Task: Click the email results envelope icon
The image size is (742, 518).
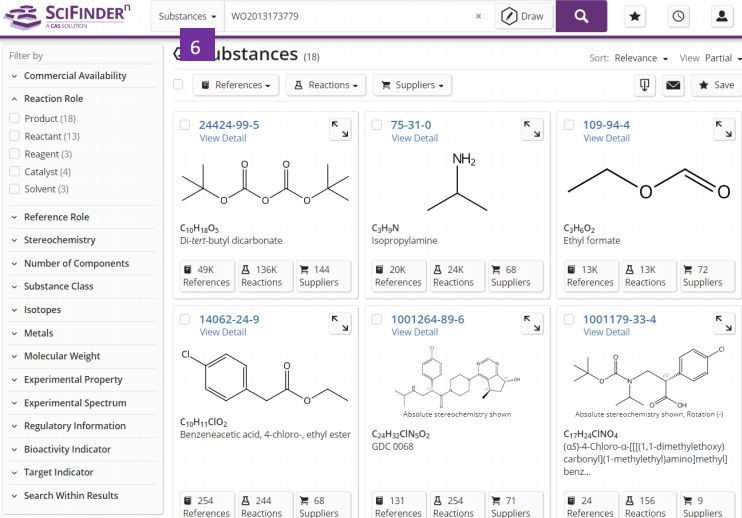Action: 673,85
